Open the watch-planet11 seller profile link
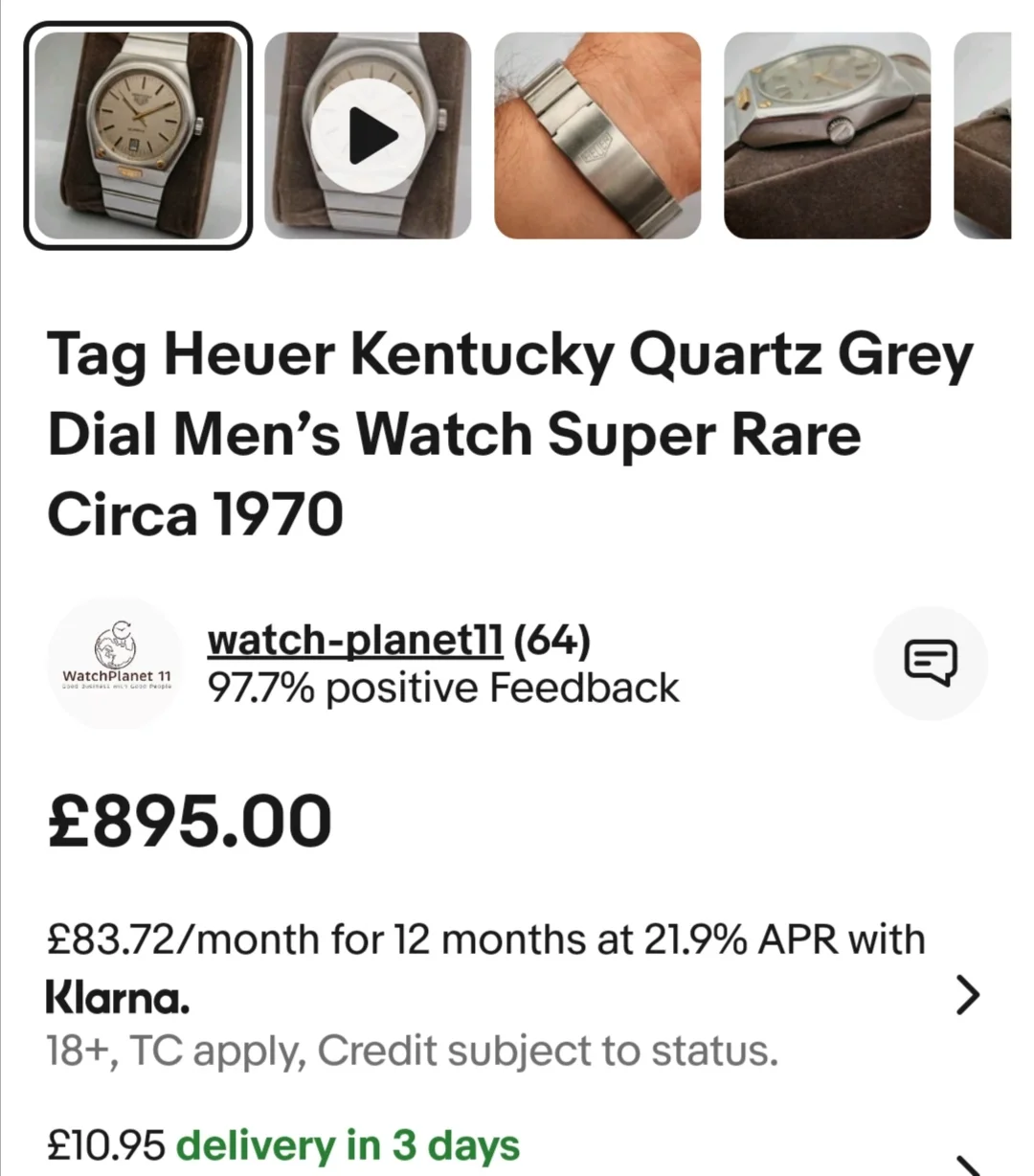 click(355, 641)
